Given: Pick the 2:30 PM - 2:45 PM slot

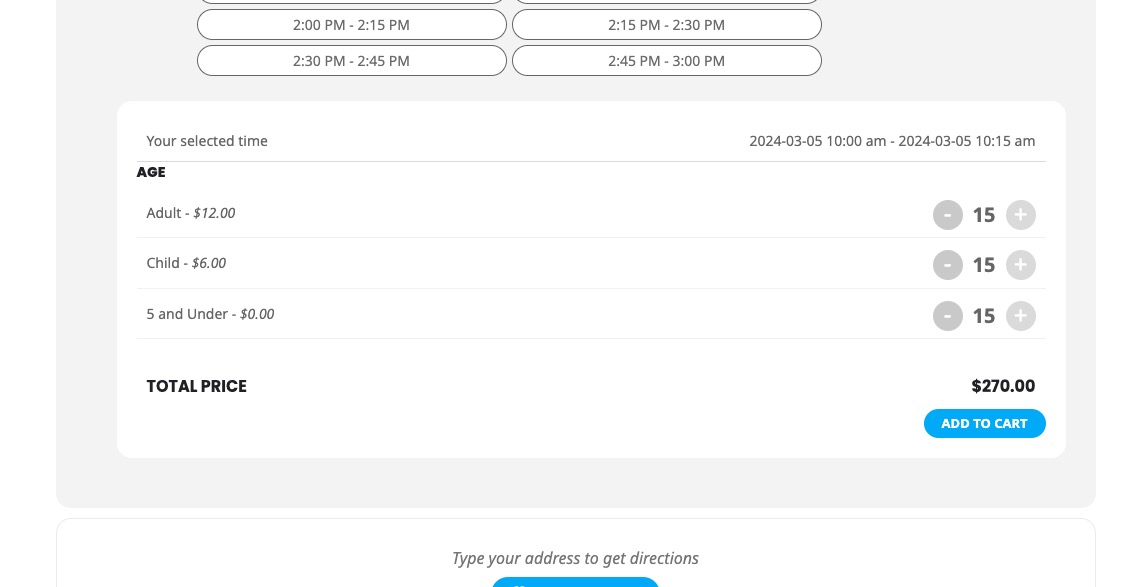Looking at the screenshot, I should coord(351,61).
